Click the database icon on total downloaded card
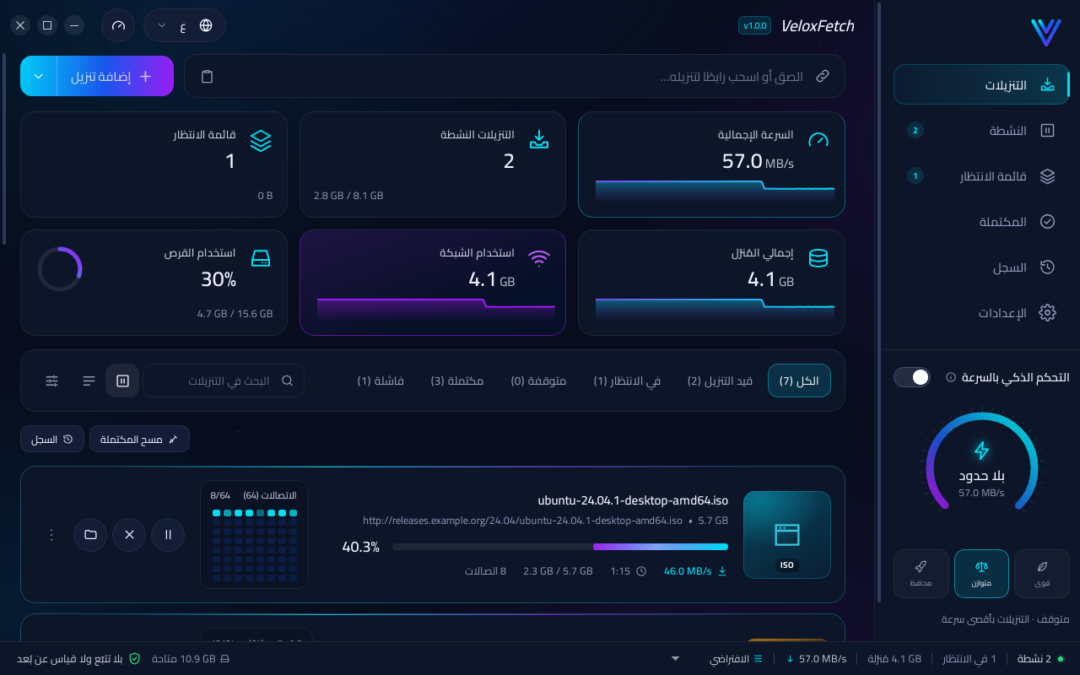Viewport: 1080px width, 675px height. click(x=818, y=258)
